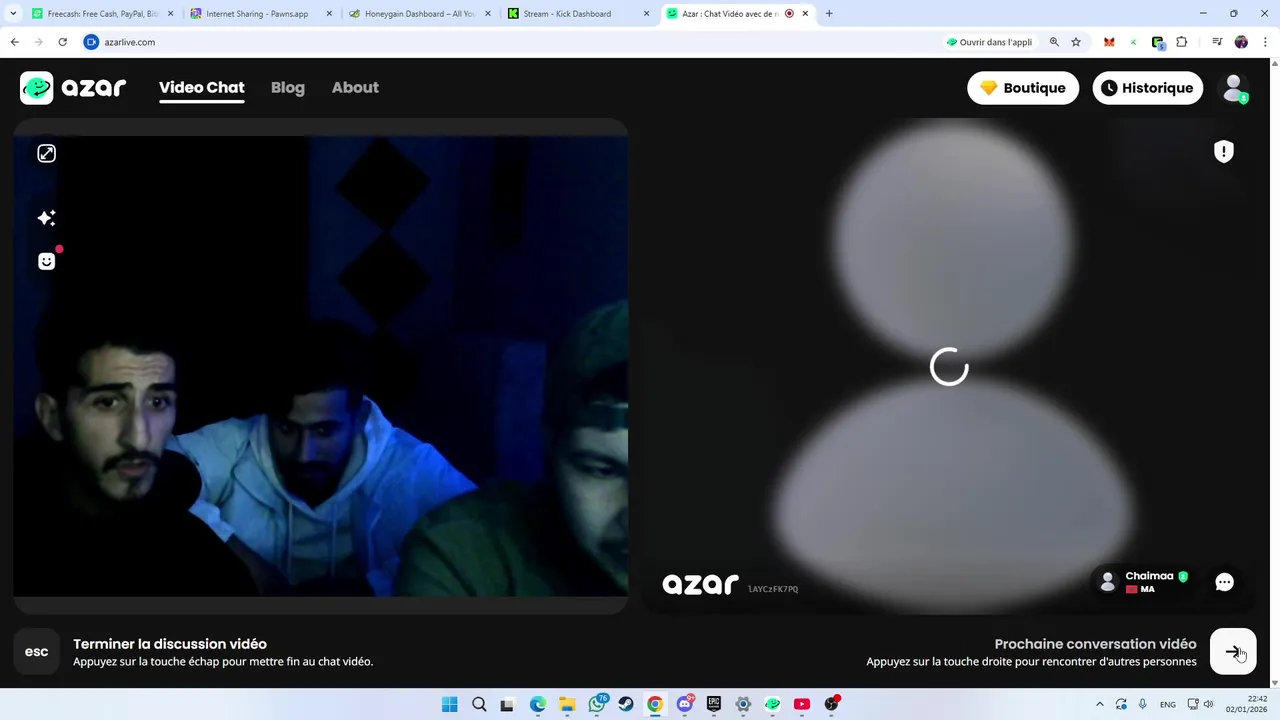Expand local video to fullscreen

pos(46,153)
